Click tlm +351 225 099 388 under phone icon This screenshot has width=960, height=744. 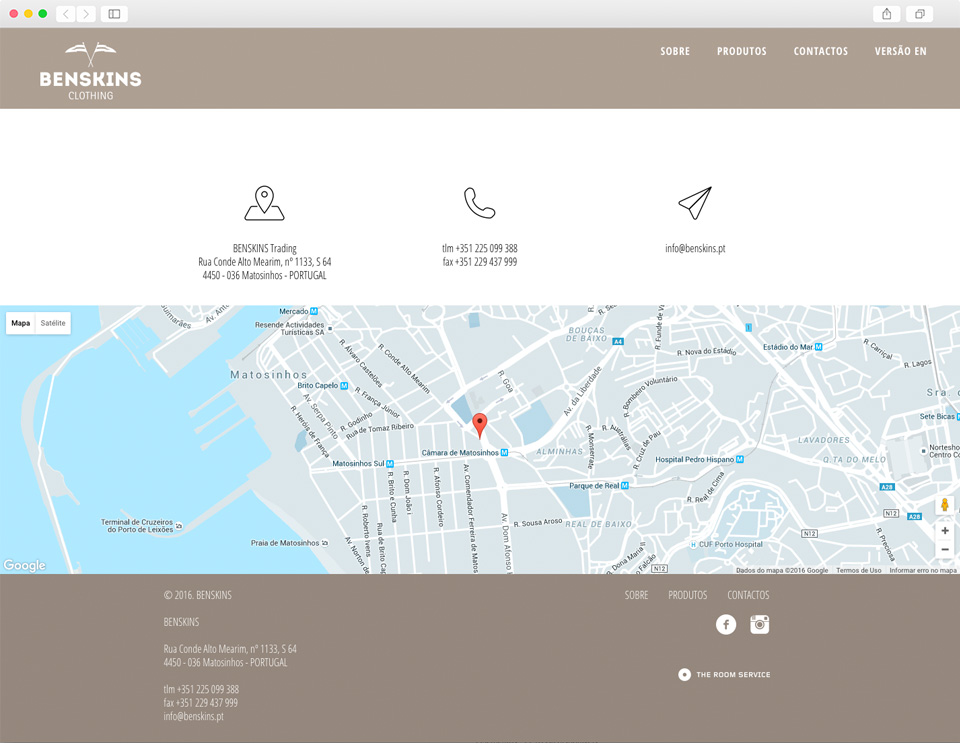[x=479, y=248]
